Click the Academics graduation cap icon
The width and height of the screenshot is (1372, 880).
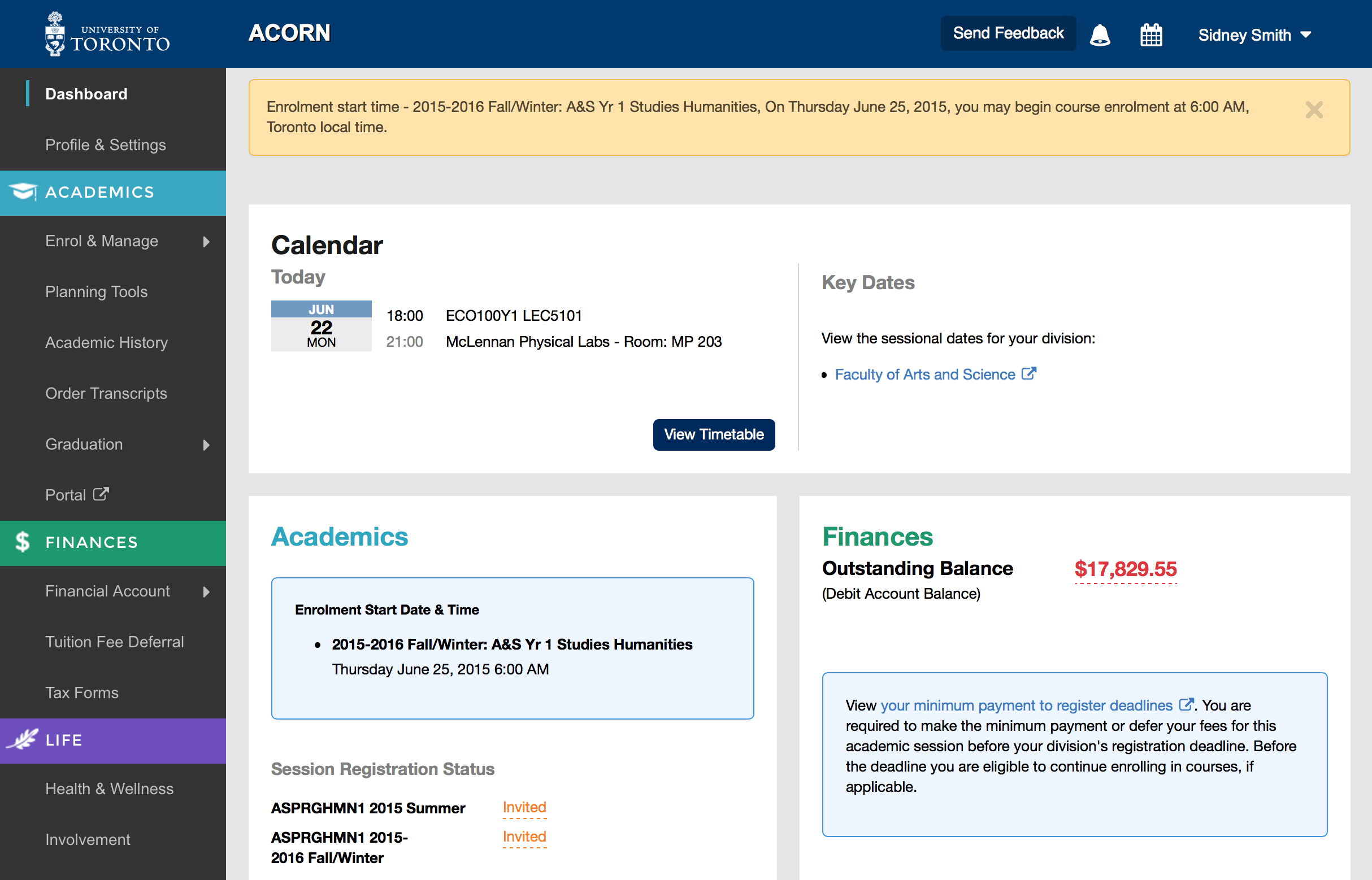23,192
